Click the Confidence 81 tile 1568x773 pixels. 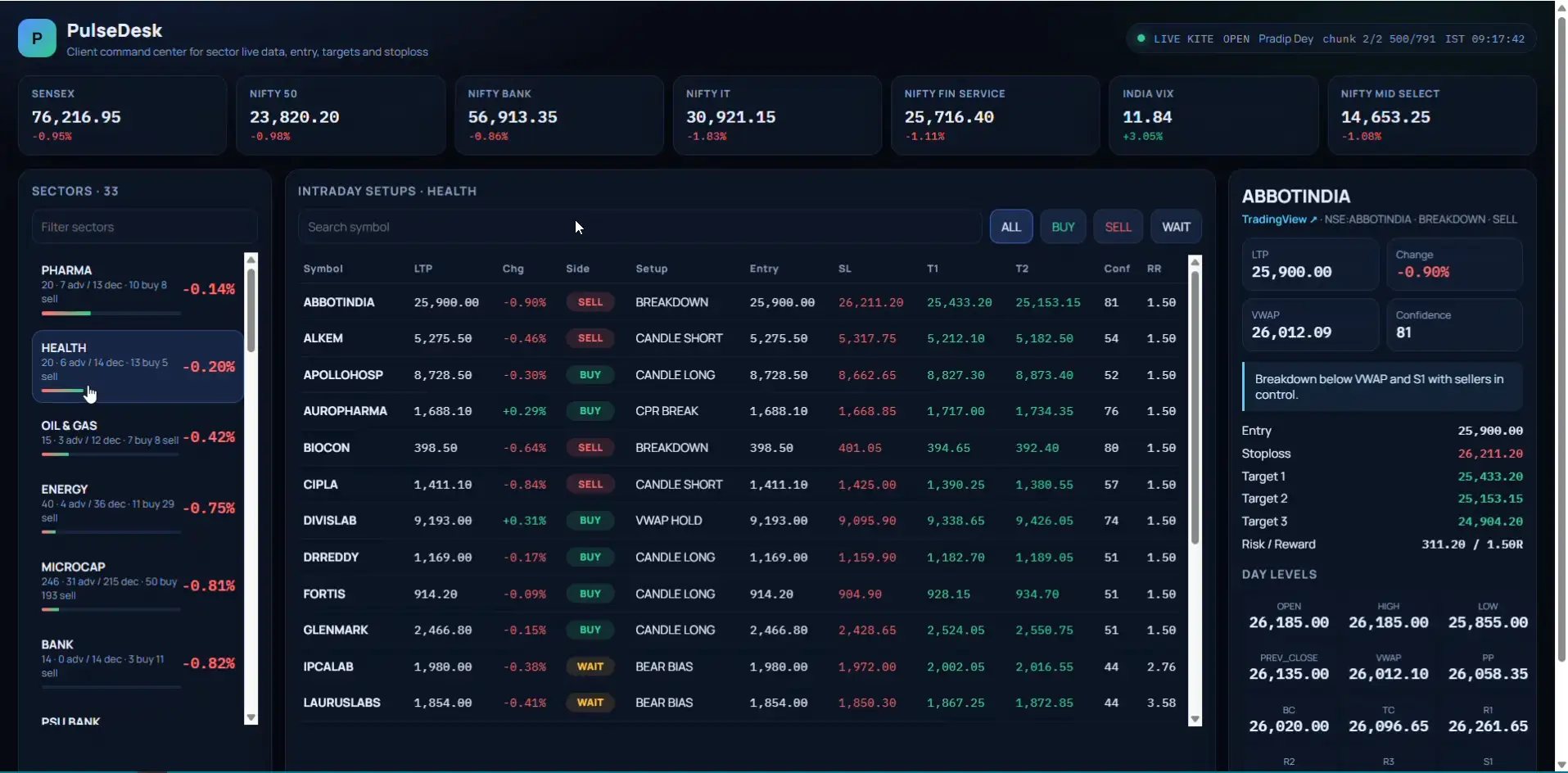pyautogui.click(x=1453, y=324)
